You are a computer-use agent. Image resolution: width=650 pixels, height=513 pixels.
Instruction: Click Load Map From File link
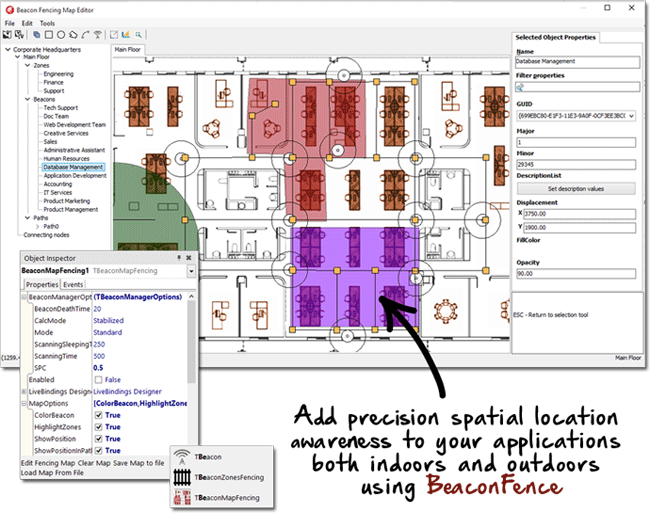click(52, 473)
